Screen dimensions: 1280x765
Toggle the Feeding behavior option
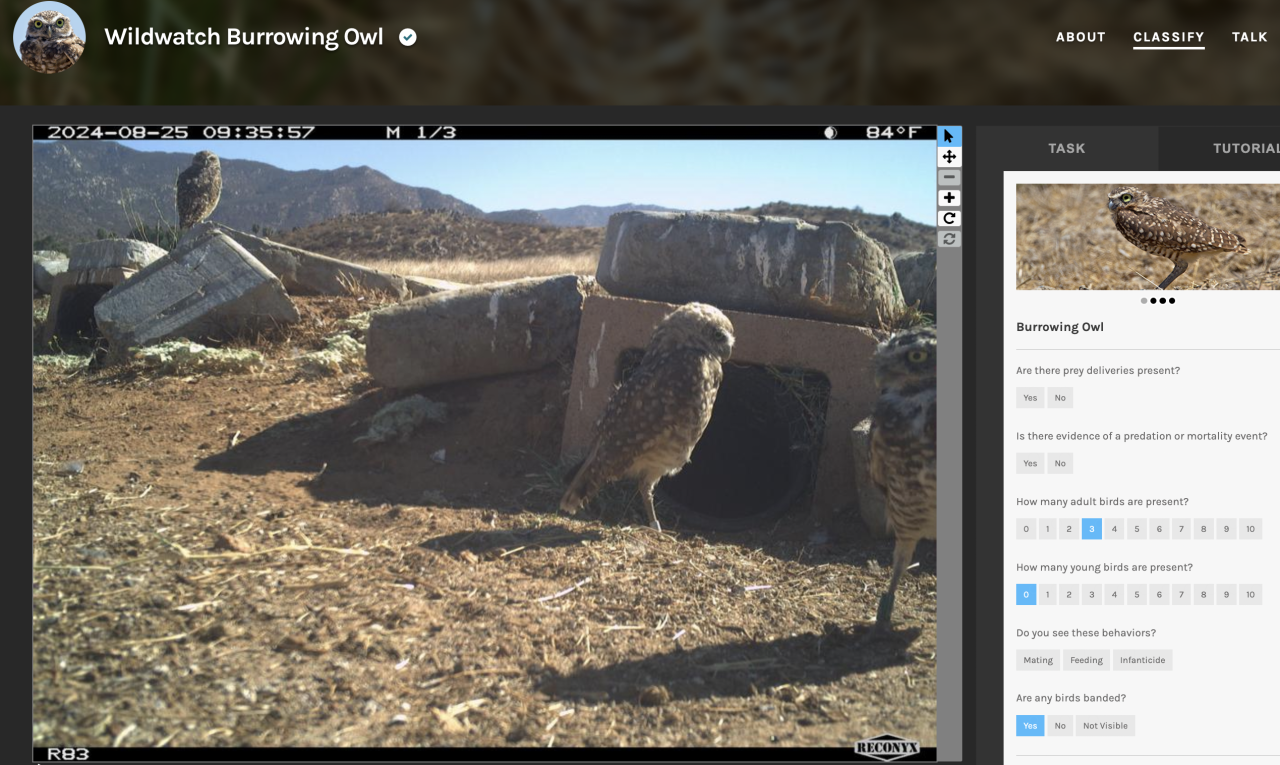pyautogui.click(x=1086, y=660)
